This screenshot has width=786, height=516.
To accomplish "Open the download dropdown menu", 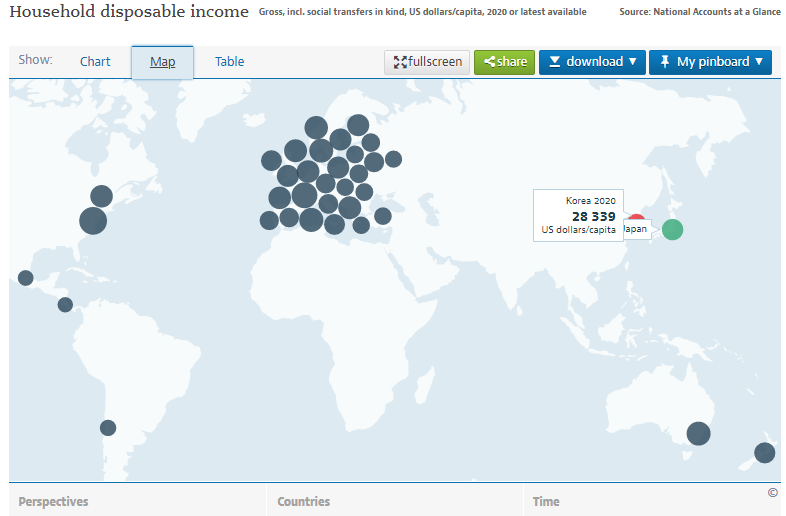I will 592,62.
